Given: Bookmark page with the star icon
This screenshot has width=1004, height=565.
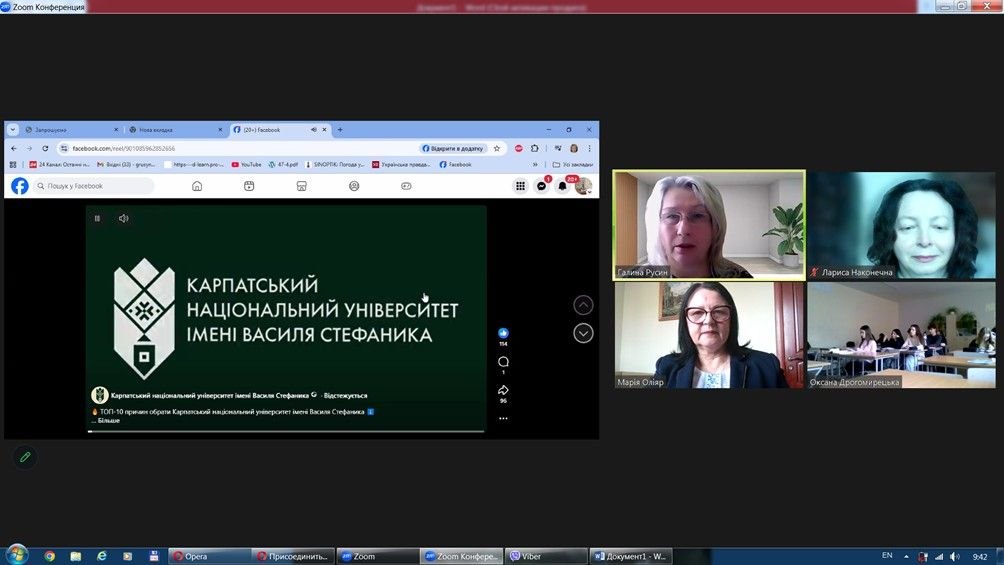Looking at the screenshot, I should tap(497, 148).
